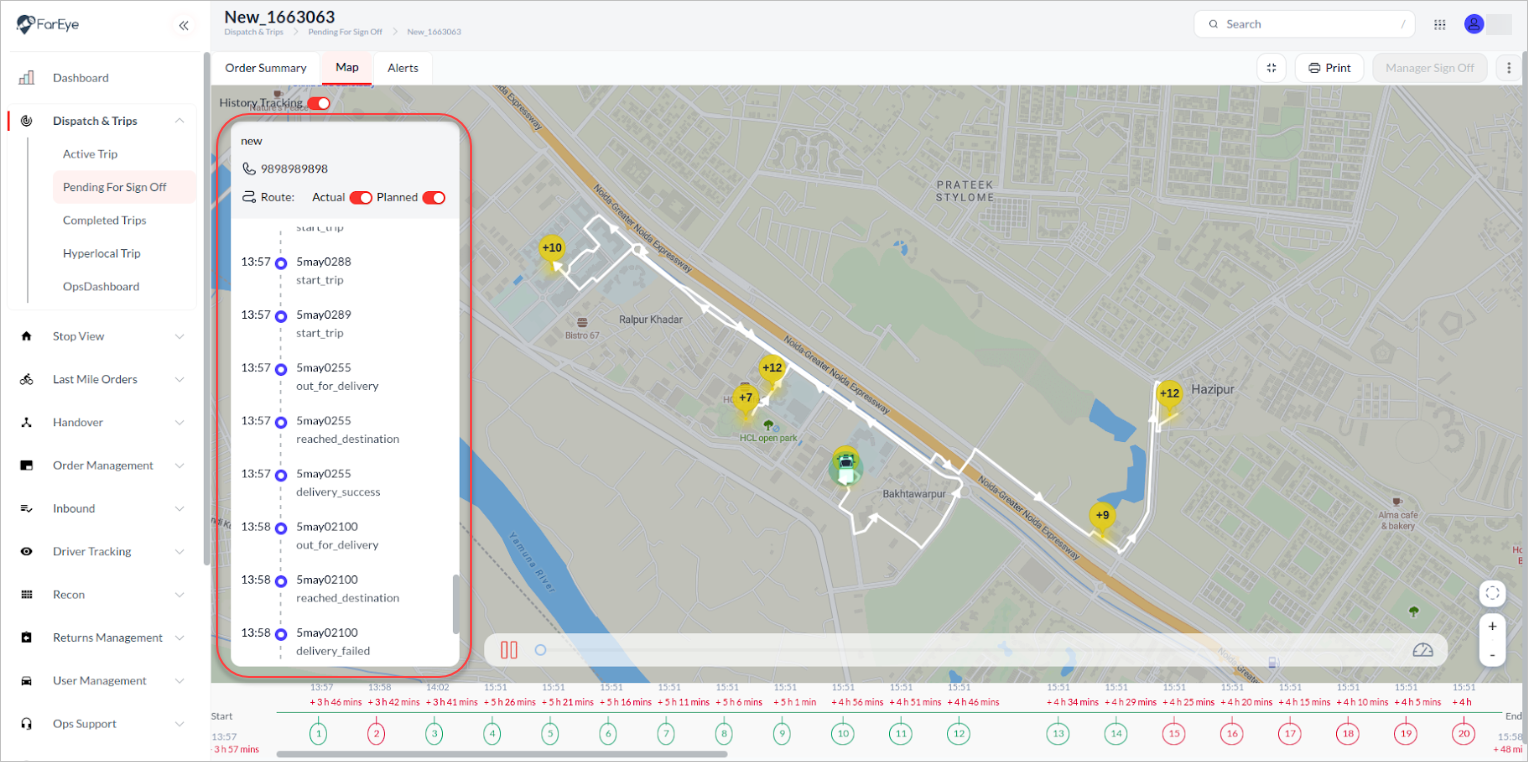
Task: Open the user profile avatar
Action: click(x=1474, y=24)
